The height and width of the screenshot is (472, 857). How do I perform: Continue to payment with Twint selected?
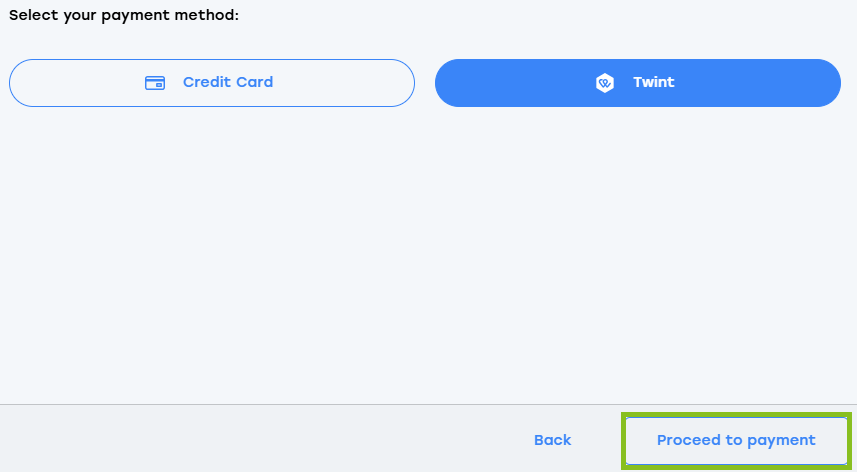click(736, 440)
